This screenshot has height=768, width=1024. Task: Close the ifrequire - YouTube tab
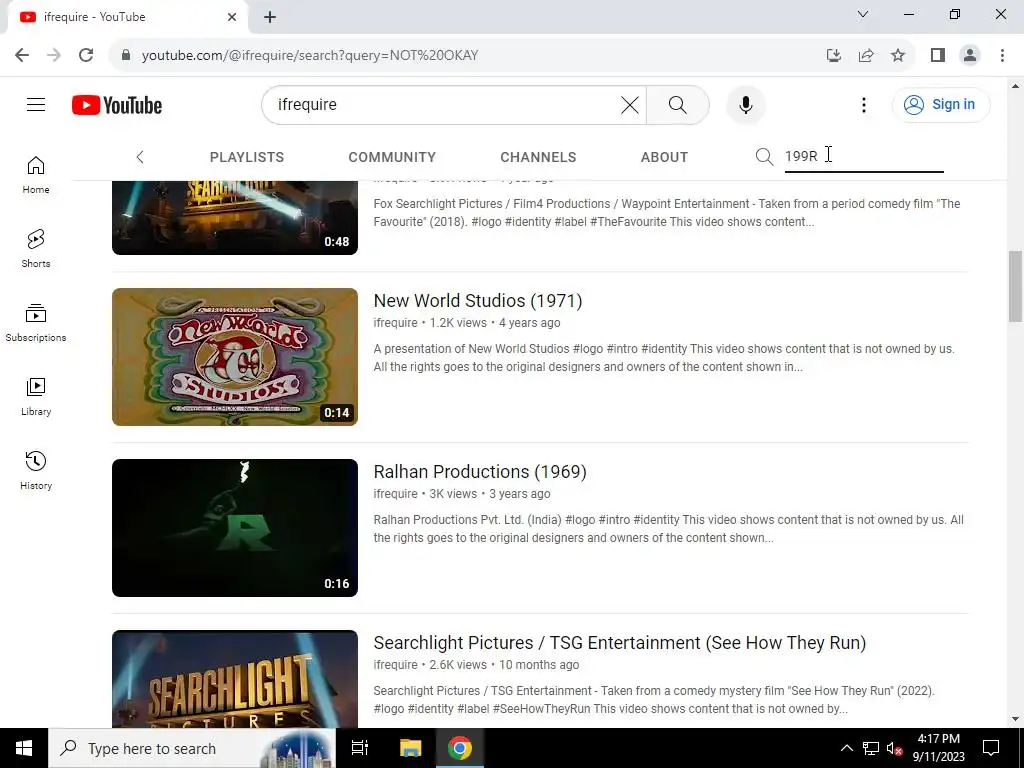(232, 17)
